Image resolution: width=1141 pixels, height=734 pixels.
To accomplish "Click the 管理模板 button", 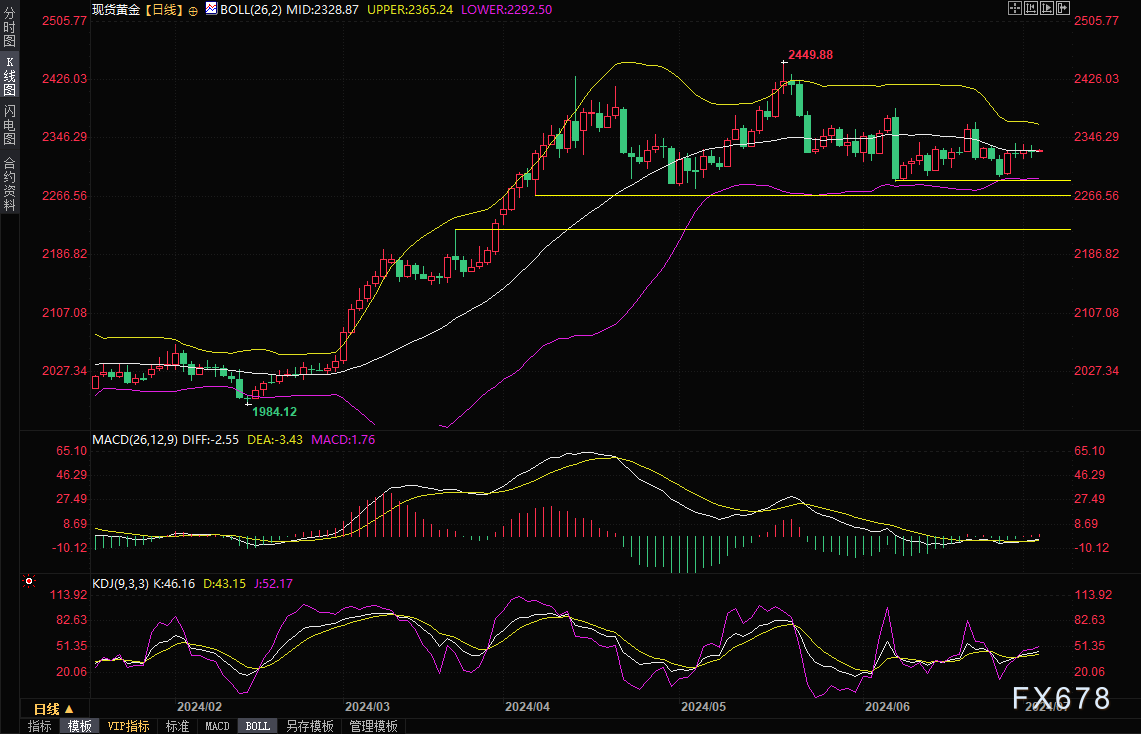I will click(373, 726).
